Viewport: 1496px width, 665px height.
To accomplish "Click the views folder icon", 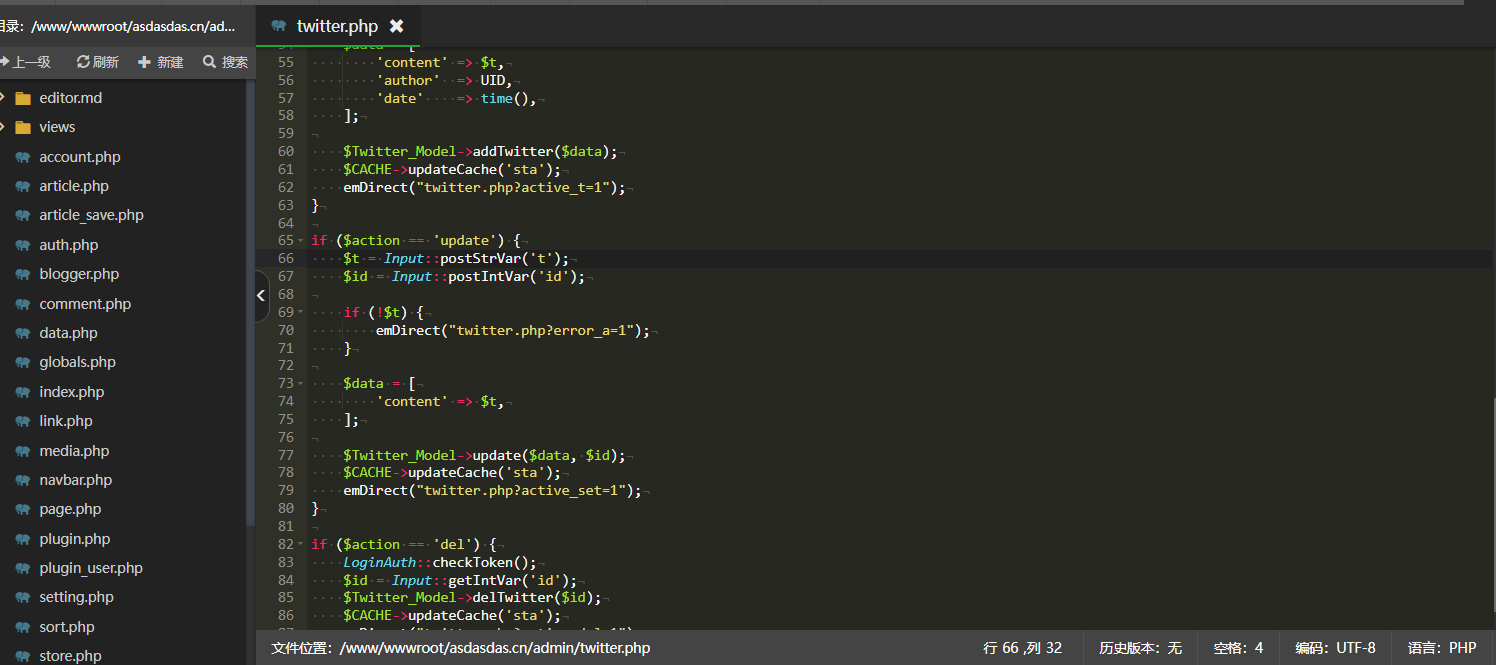I will pyautogui.click(x=21, y=126).
